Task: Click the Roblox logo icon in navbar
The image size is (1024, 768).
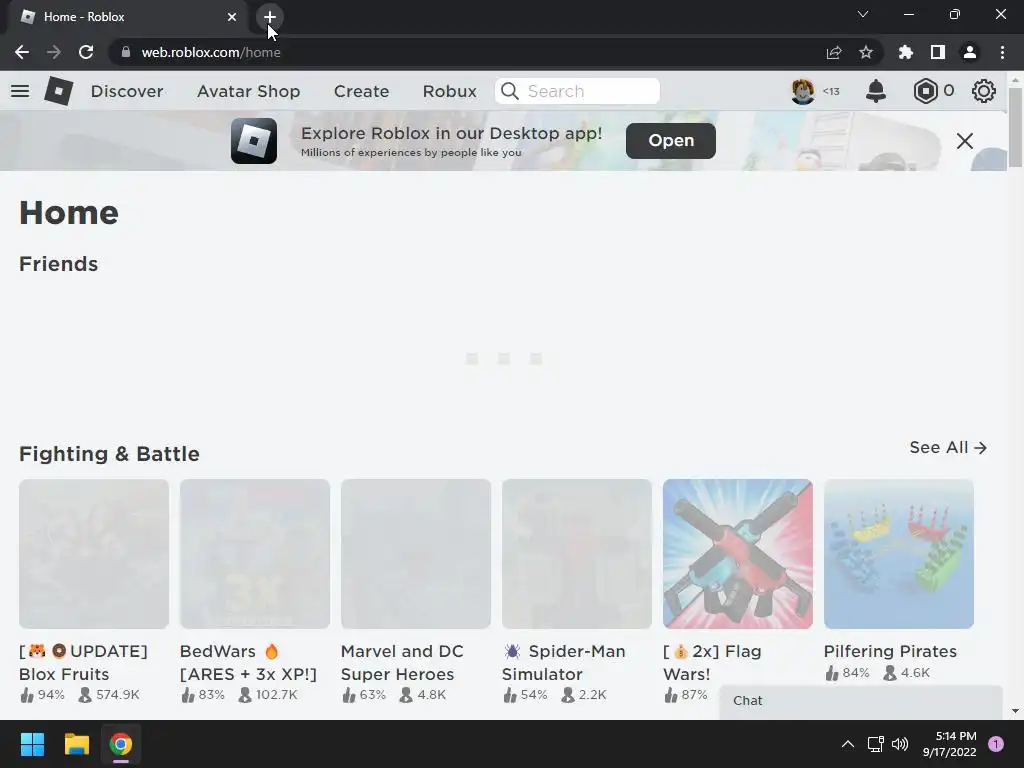Action: point(58,91)
